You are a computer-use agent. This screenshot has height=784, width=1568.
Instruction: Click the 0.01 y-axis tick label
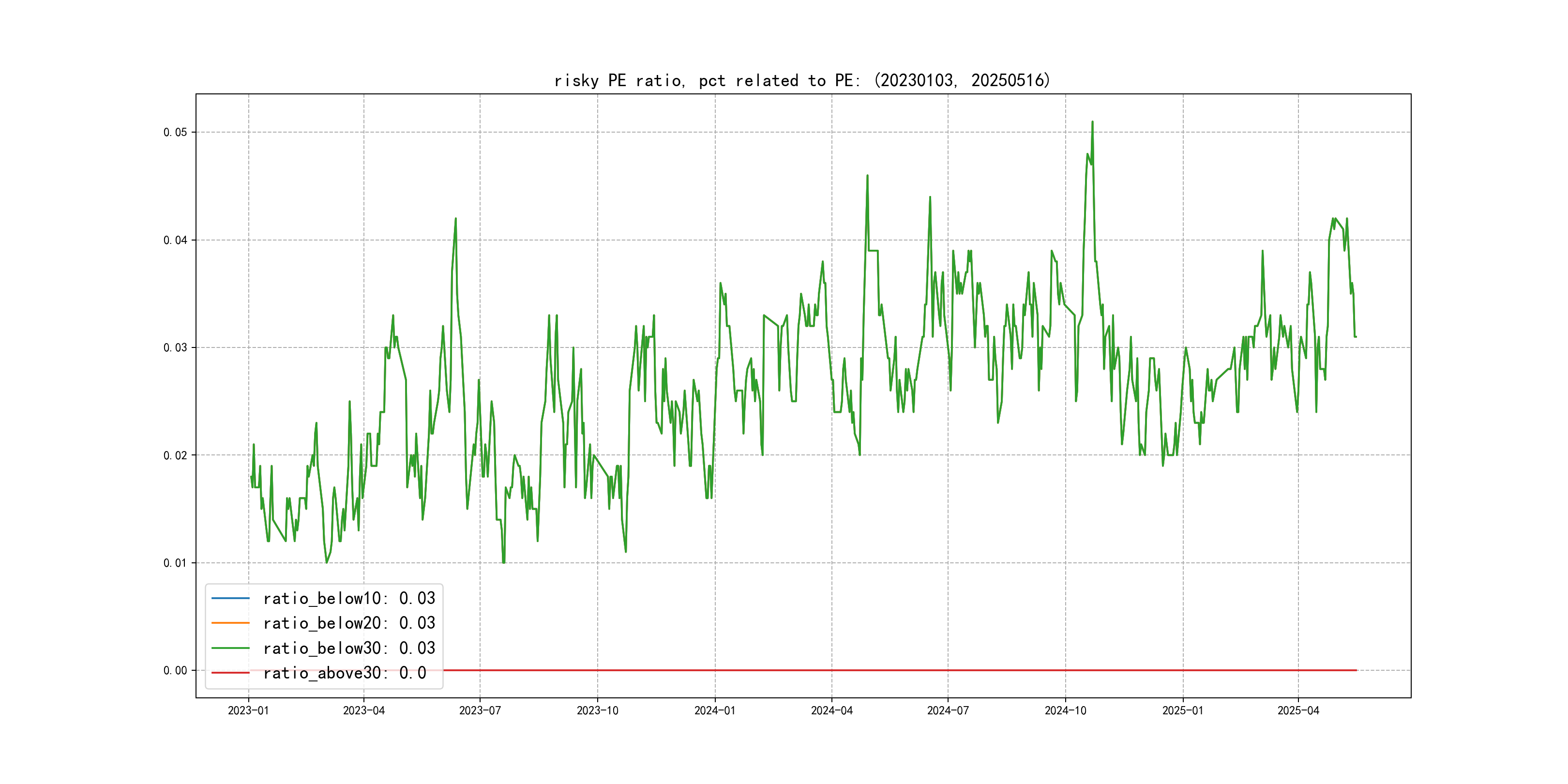click(175, 562)
